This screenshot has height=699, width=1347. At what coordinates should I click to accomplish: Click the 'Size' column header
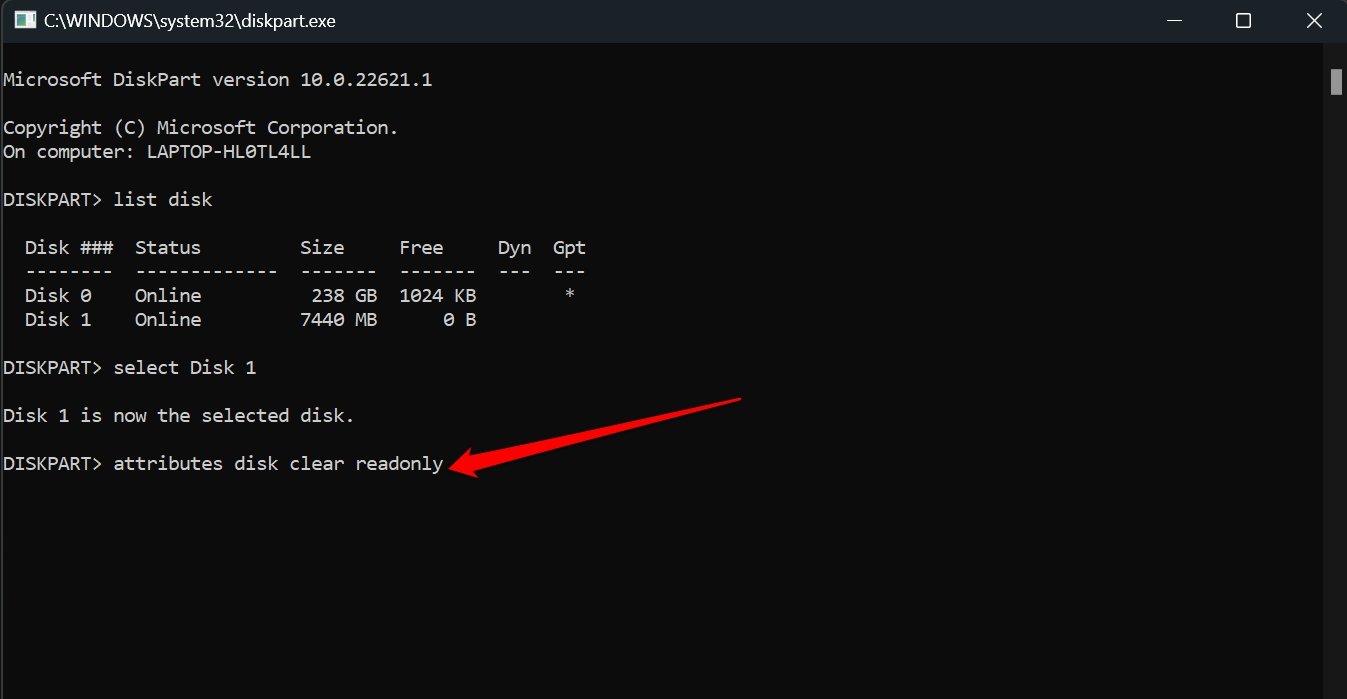click(x=322, y=247)
